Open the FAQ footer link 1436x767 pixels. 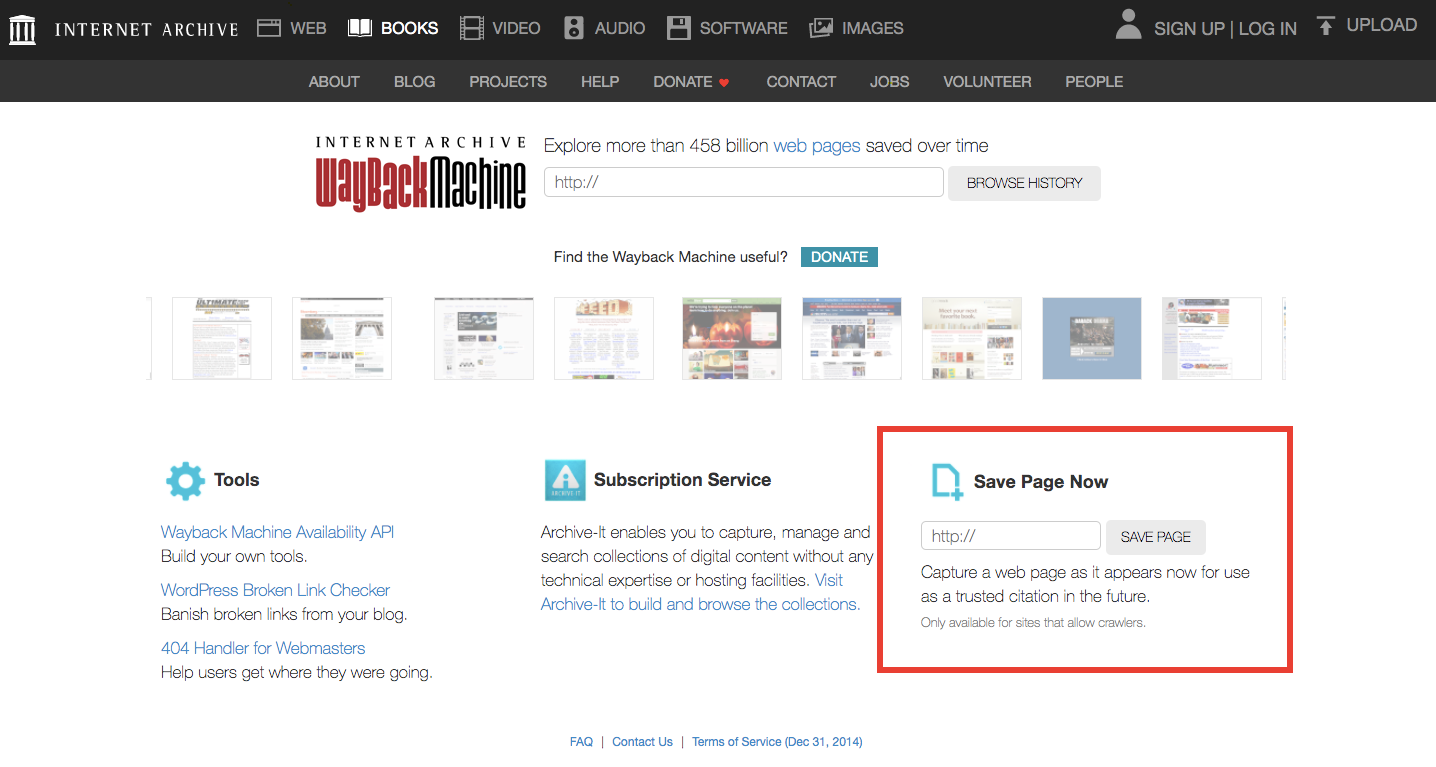(x=581, y=742)
